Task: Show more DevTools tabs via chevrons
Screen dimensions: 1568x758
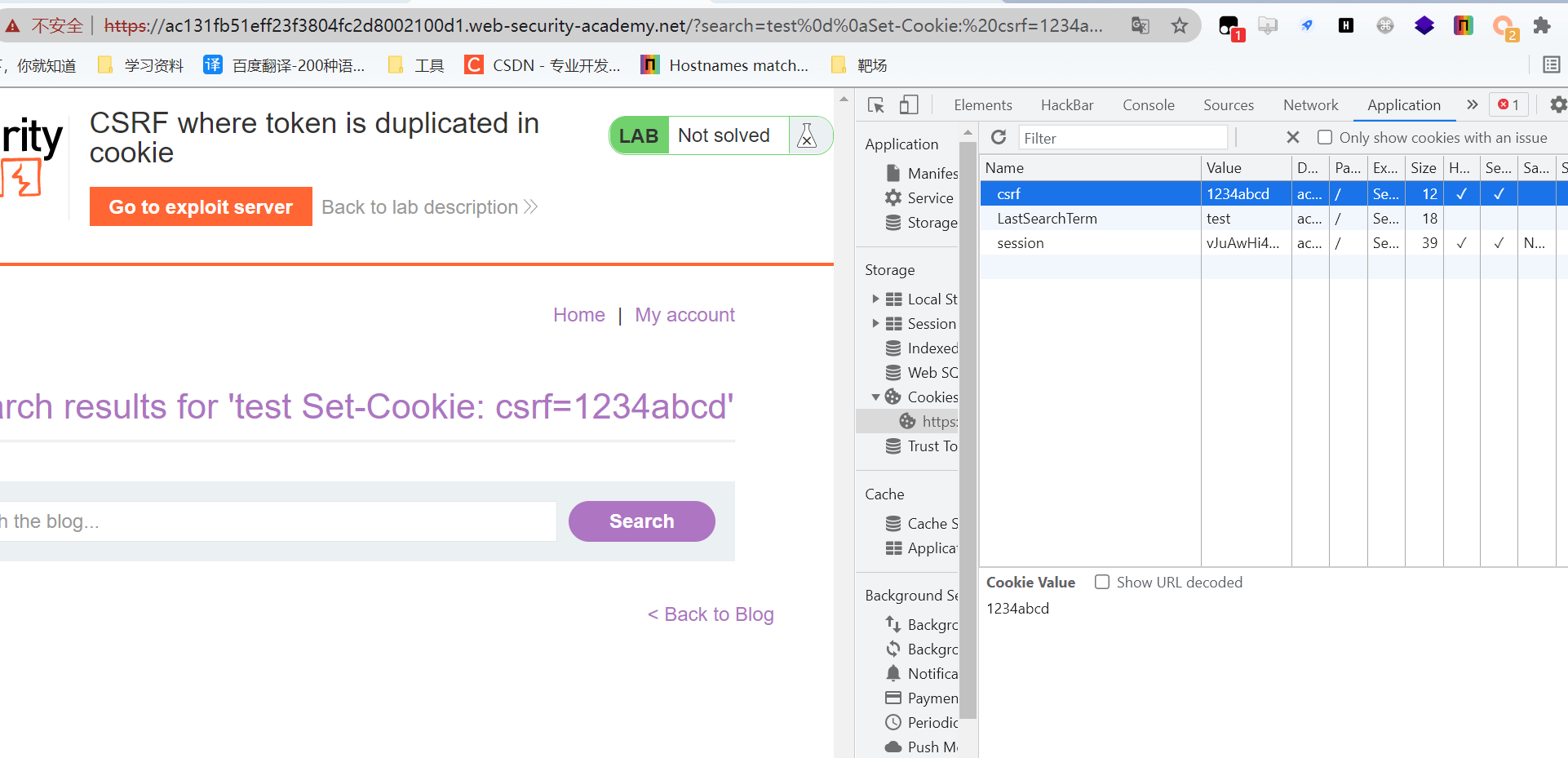Action: (x=1472, y=104)
